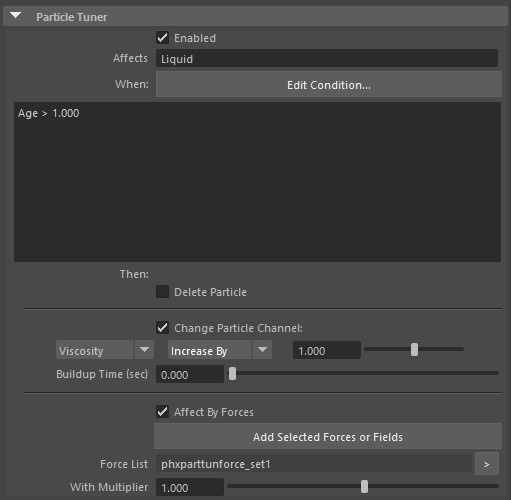Click the Affects field containing Liquid
Viewport: 511px width, 500px height.
click(x=327, y=58)
